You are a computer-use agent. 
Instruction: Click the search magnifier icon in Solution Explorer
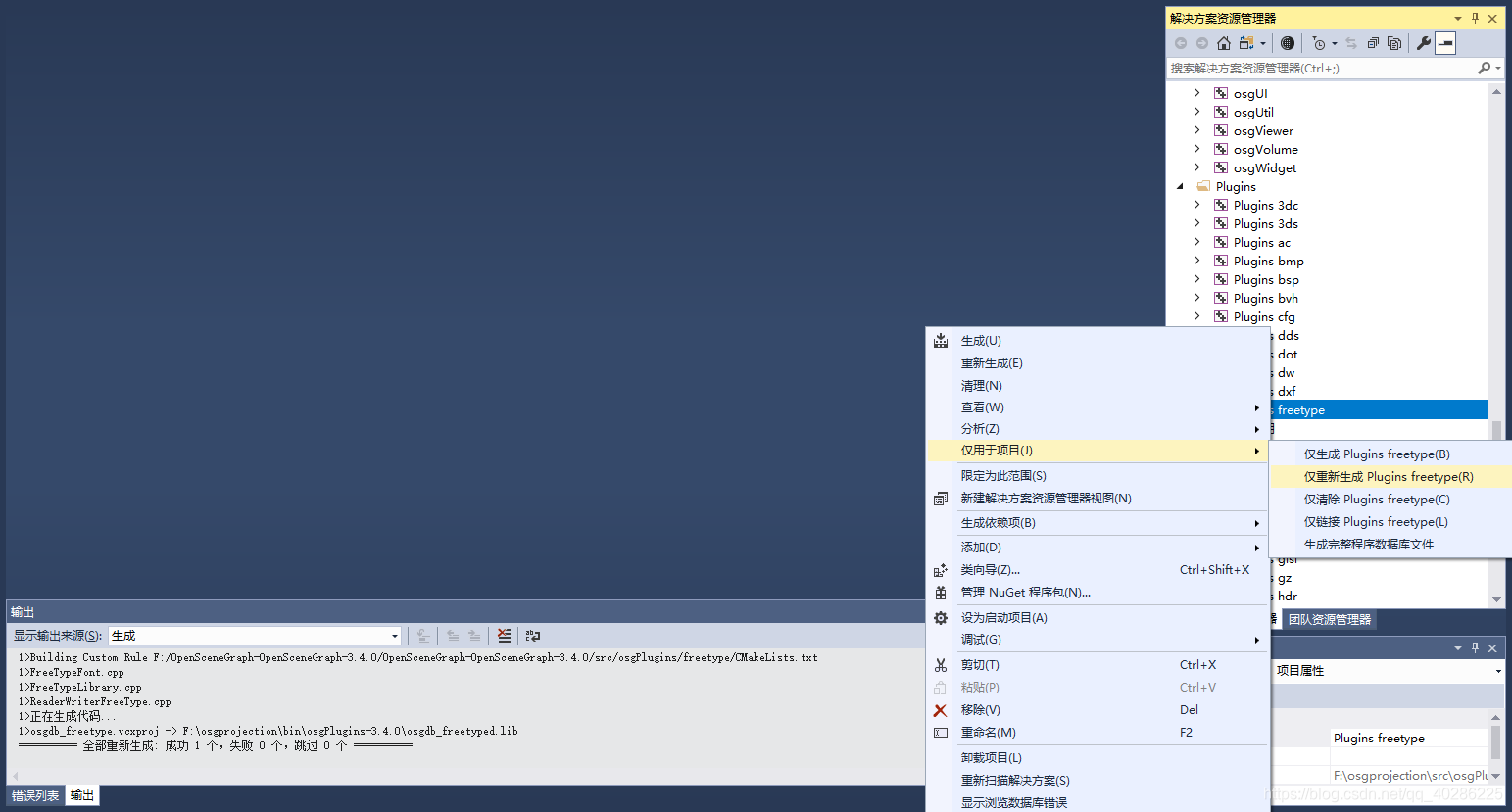[1484, 68]
